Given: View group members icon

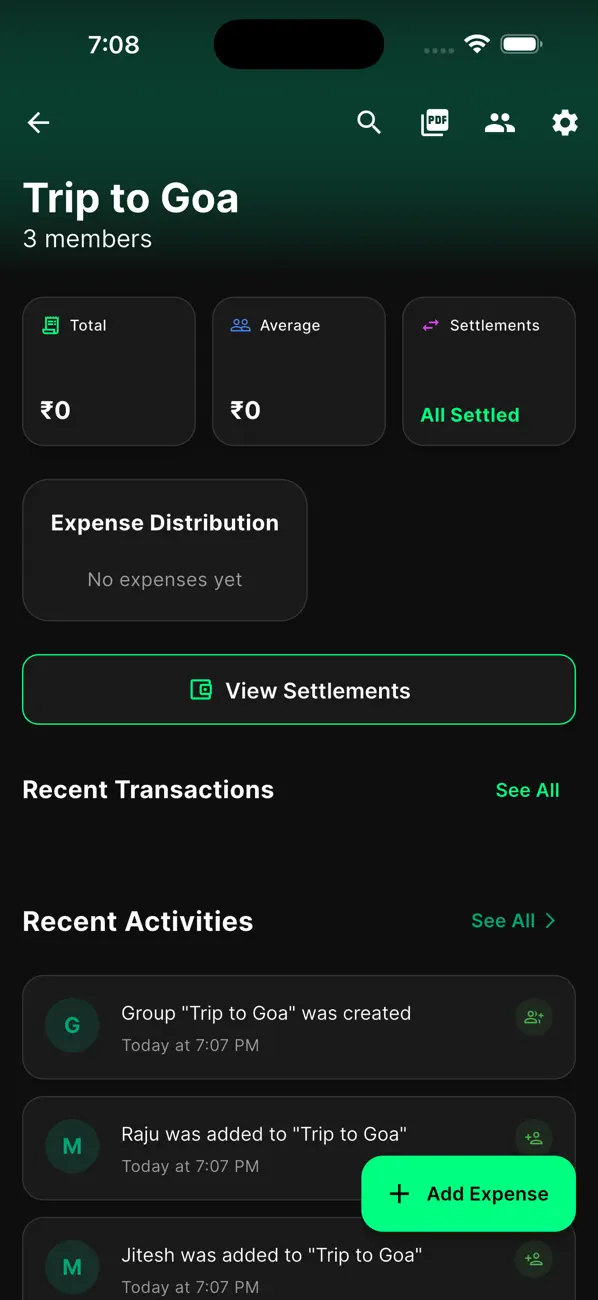Looking at the screenshot, I should click(x=499, y=122).
